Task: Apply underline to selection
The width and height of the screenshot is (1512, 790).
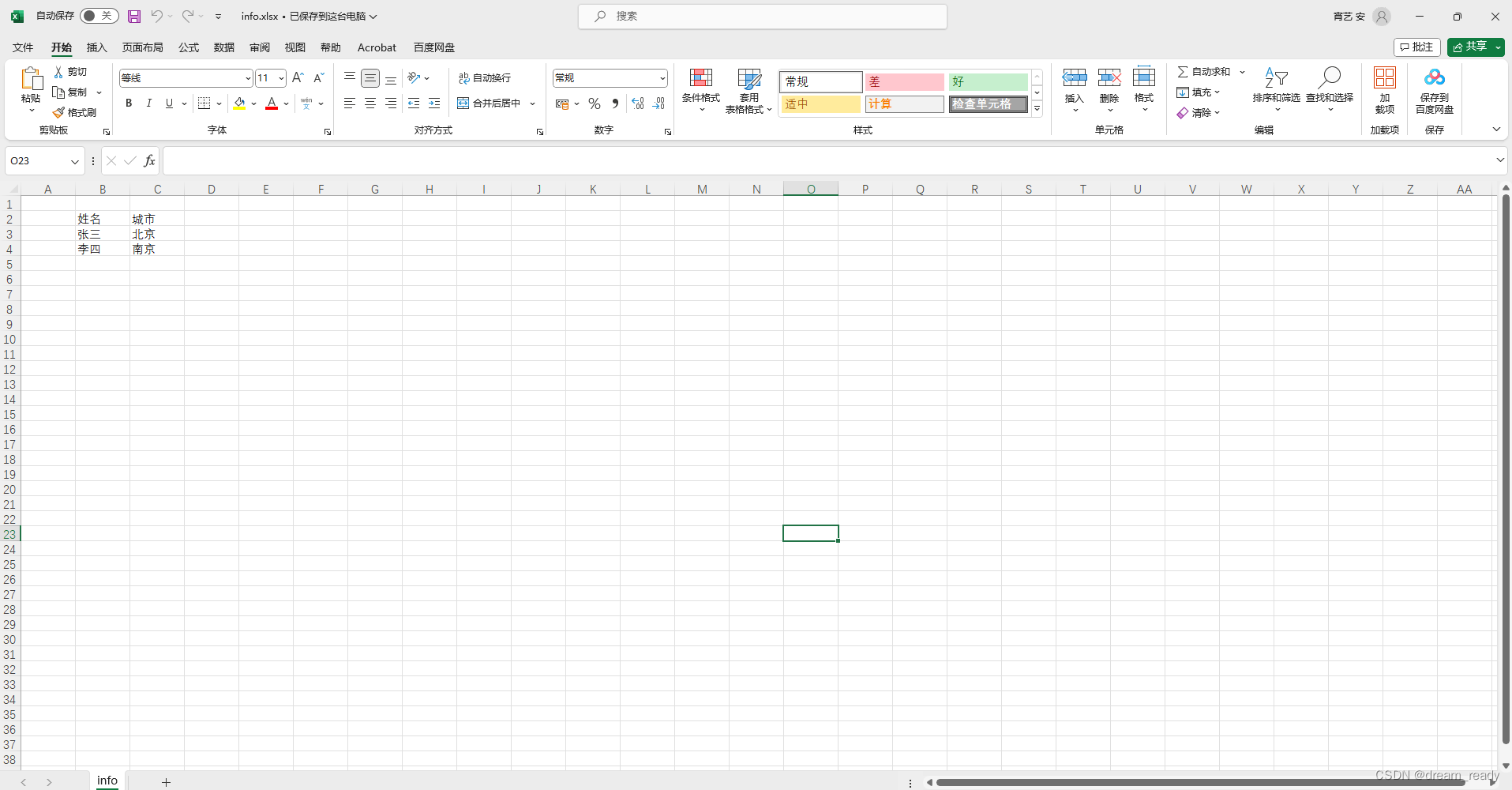Action: coord(168,103)
